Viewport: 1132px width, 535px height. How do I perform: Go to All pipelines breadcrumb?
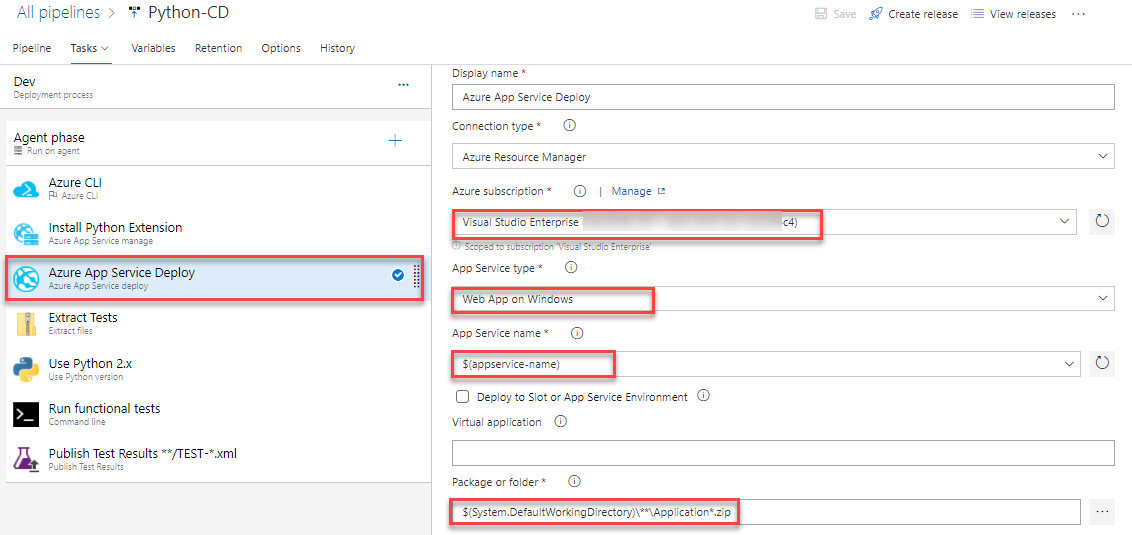(56, 12)
